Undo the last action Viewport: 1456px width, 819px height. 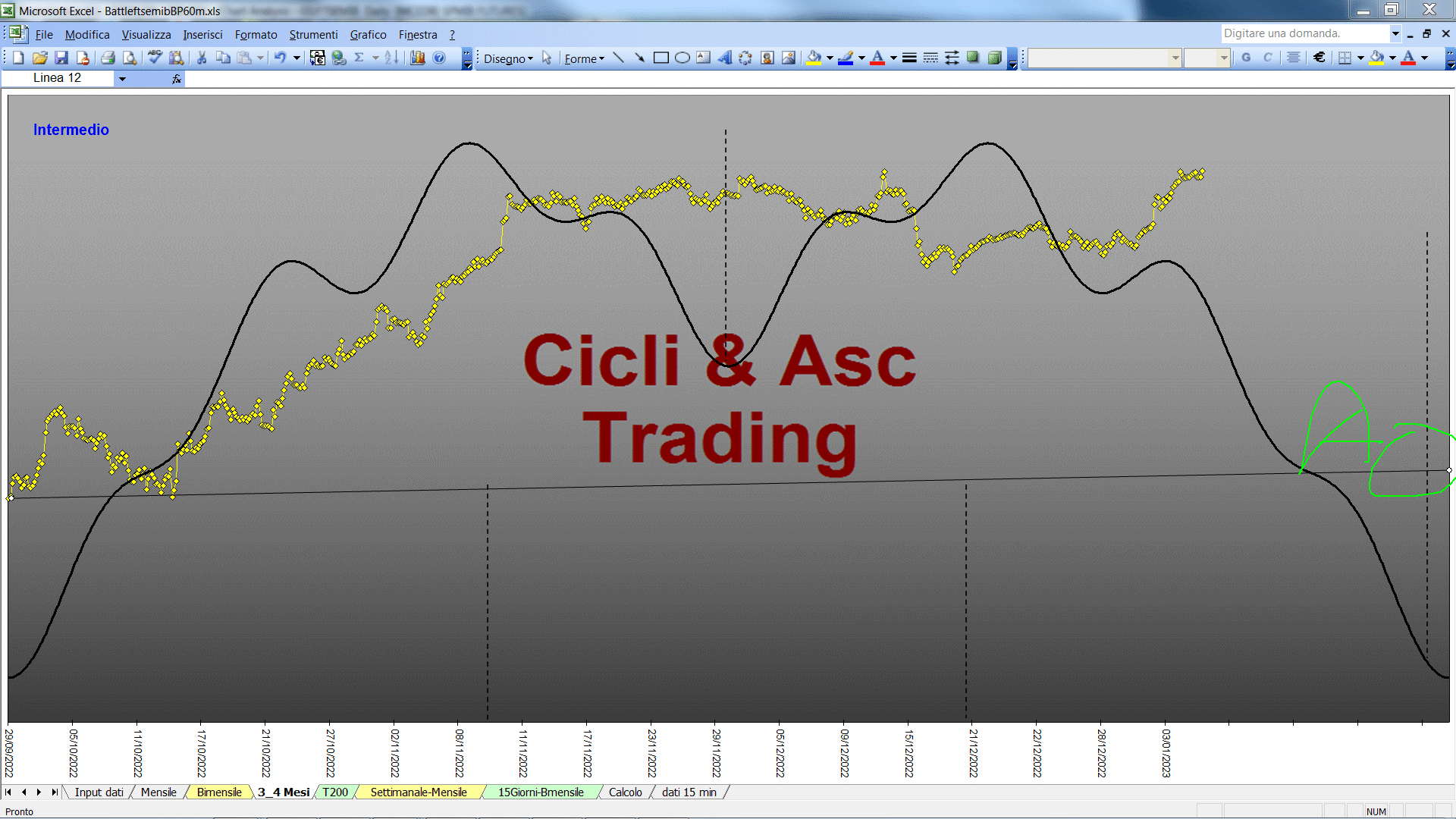click(x=280, y=58)
